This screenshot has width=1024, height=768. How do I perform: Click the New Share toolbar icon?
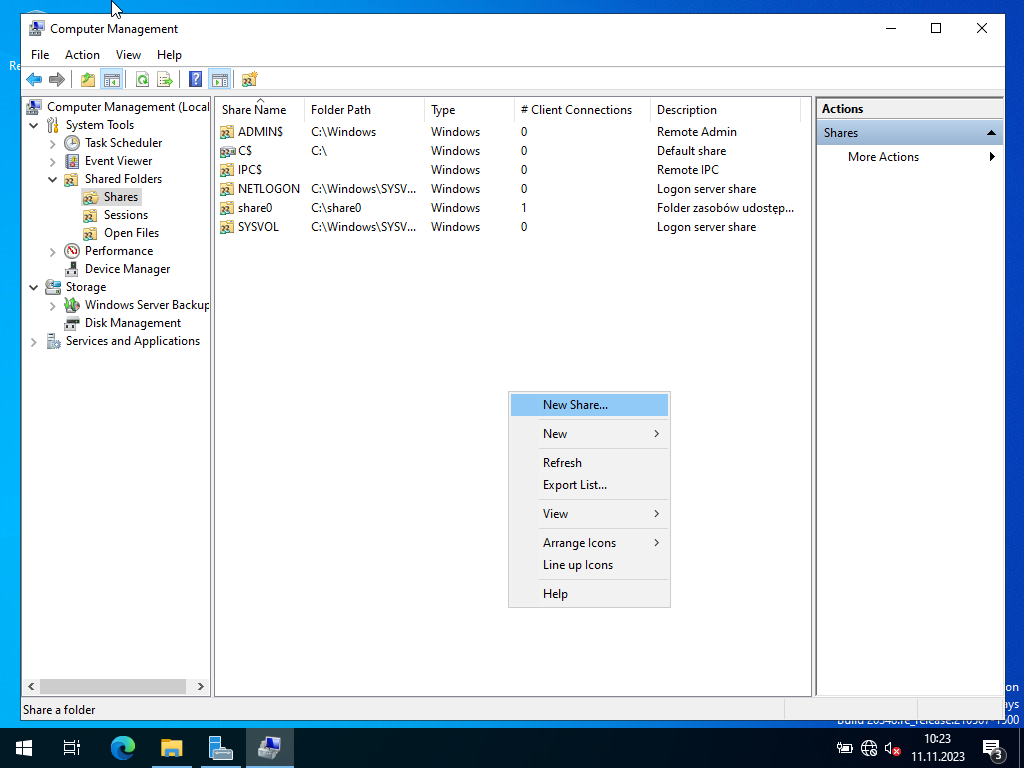[250, 79]
